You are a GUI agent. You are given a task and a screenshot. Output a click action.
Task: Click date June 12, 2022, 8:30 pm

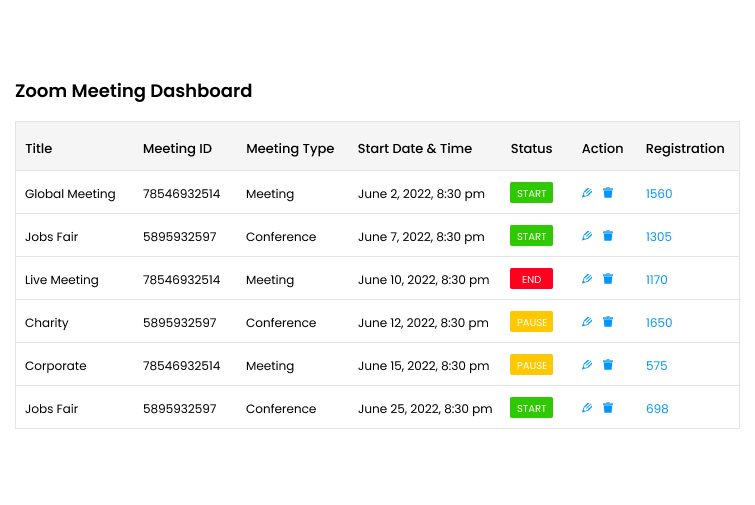[x=423, y=323]
